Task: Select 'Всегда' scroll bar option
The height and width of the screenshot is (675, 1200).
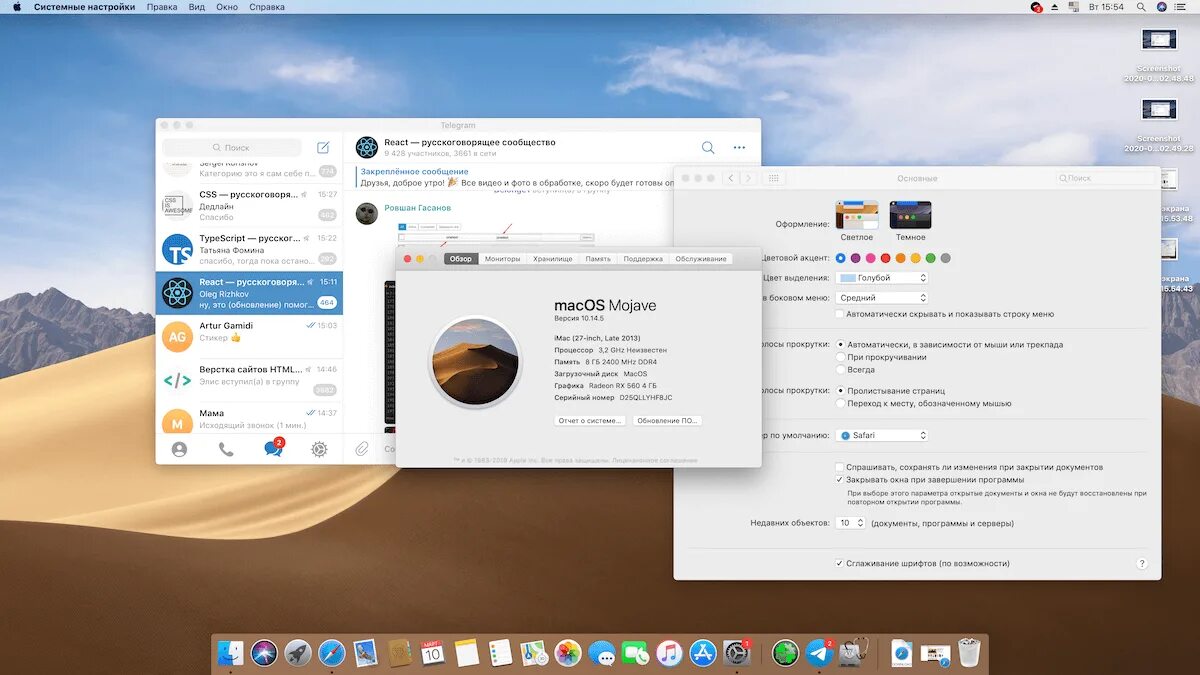Action: [840, 370]
